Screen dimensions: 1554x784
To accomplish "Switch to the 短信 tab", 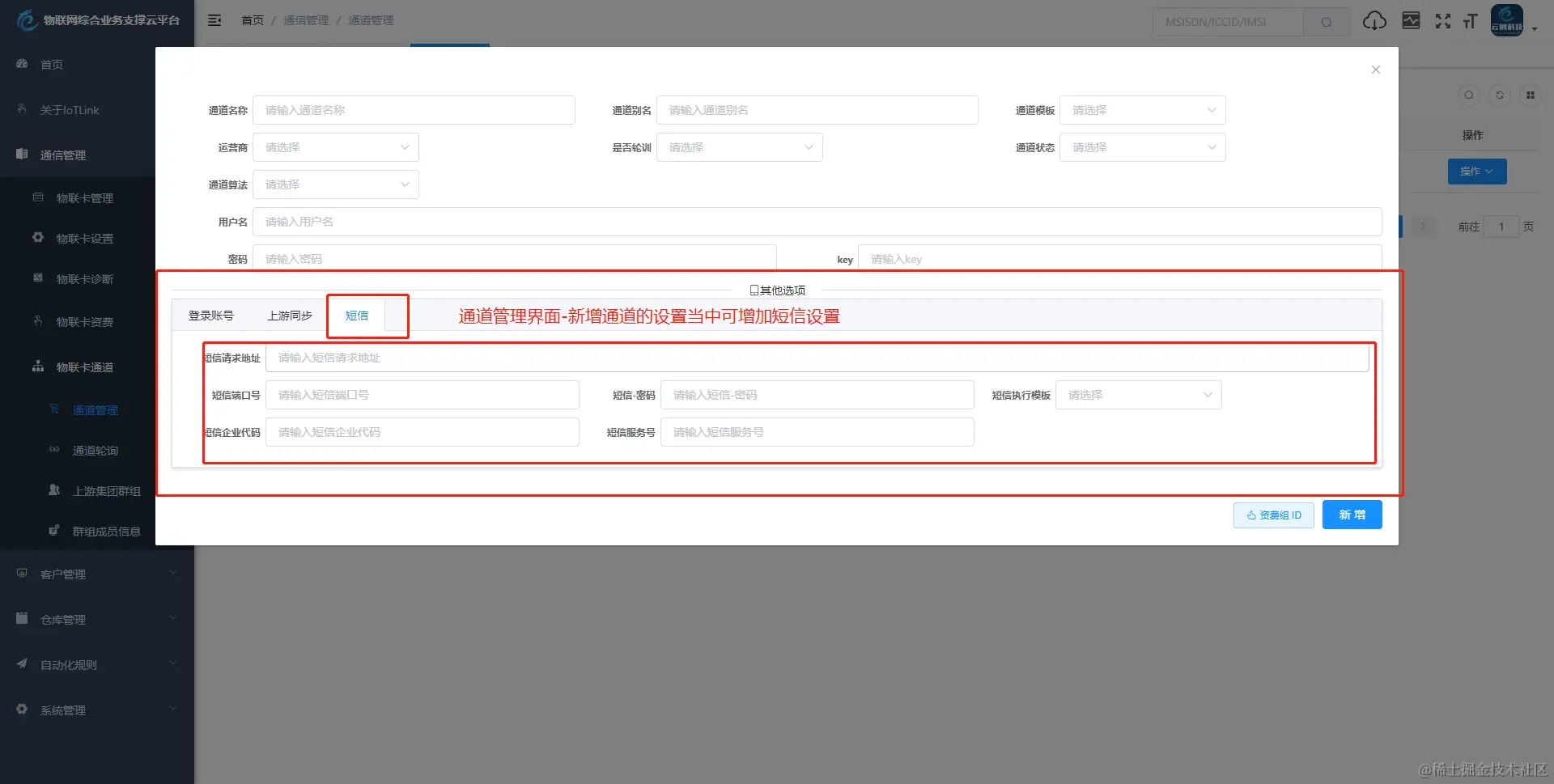I will click(x=357, y=316).
